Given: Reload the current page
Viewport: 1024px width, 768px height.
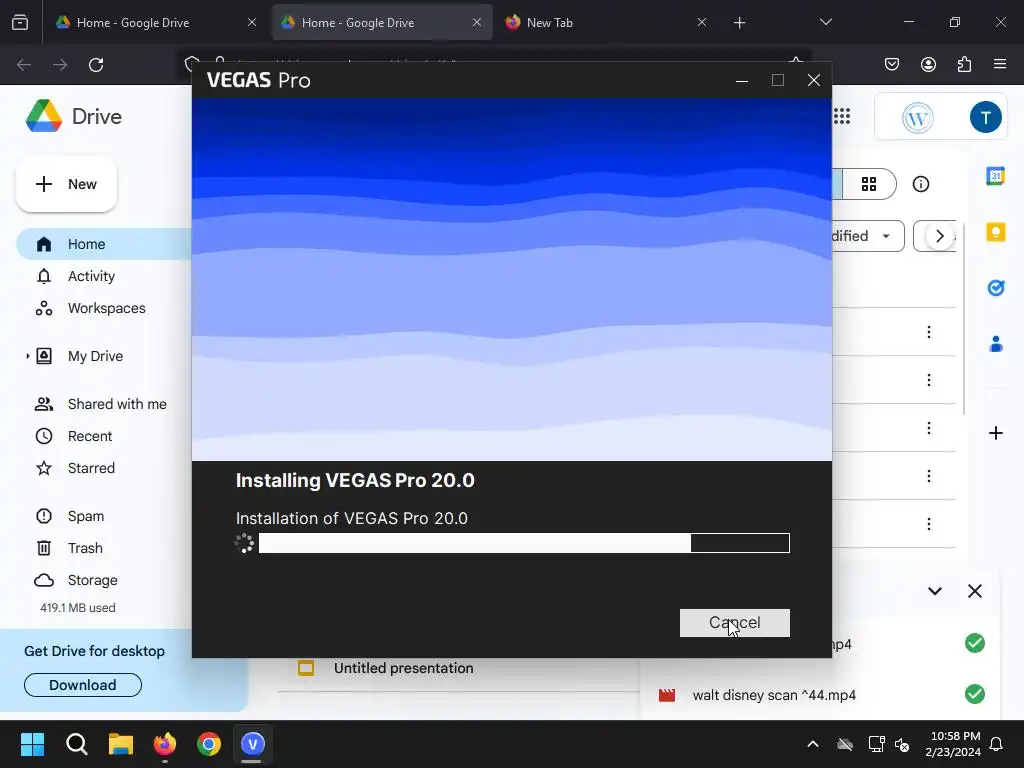Looking at the screenshot, I should (x=96, y=65).
